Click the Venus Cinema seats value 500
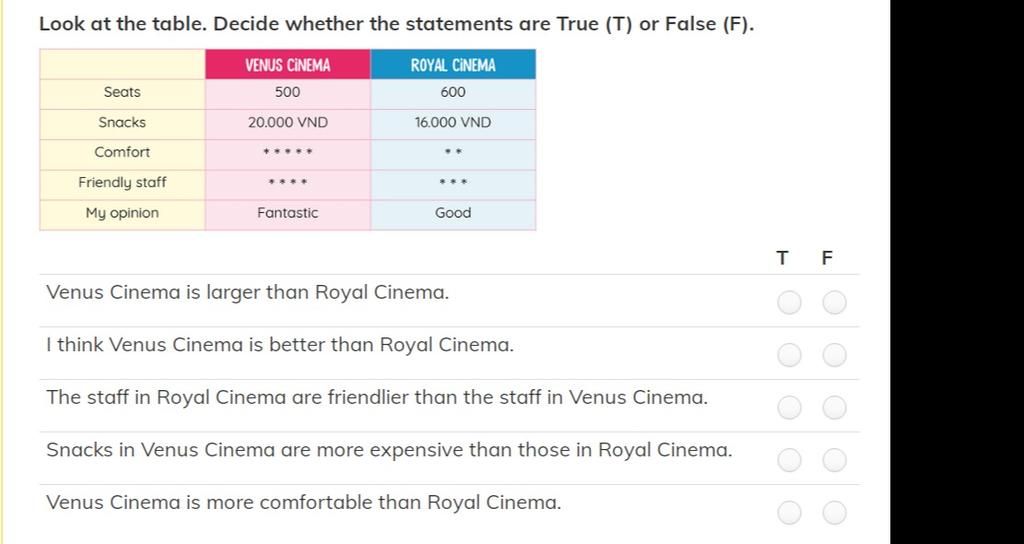This screenshot has height=544, width=1024. click(287, 92)
